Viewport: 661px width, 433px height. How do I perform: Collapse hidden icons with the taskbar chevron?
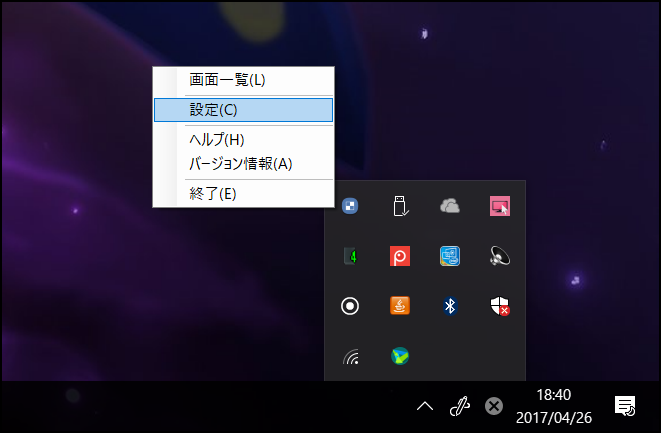pyautogui.click(x=425, y=406)
